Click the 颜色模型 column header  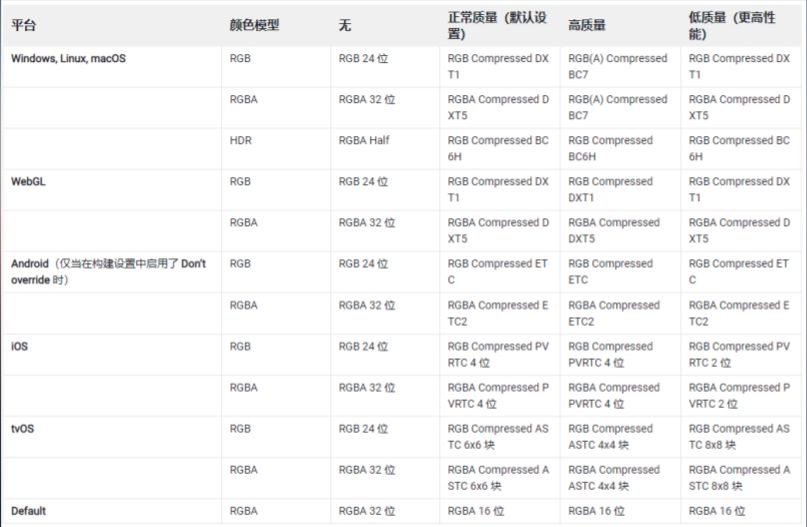[x=254, y=25]
